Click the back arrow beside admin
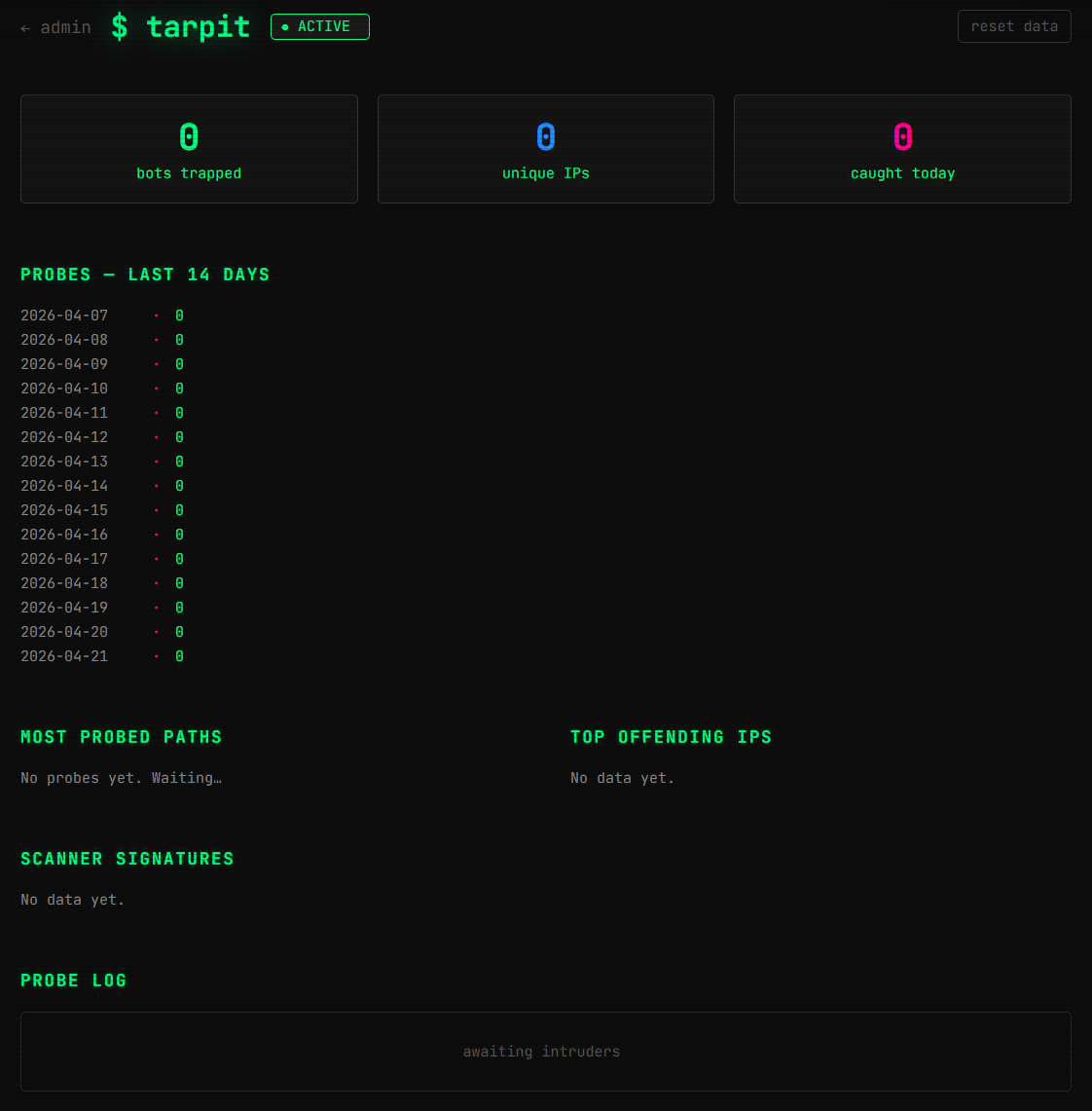This screenshot has height=1111, width=1092. [x=25, y=28]
